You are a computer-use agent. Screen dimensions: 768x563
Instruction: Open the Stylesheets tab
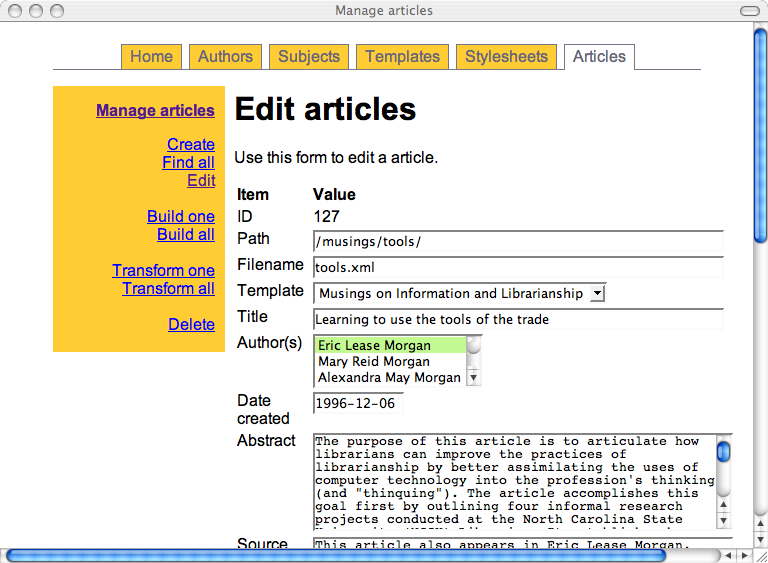pos(506,57)
